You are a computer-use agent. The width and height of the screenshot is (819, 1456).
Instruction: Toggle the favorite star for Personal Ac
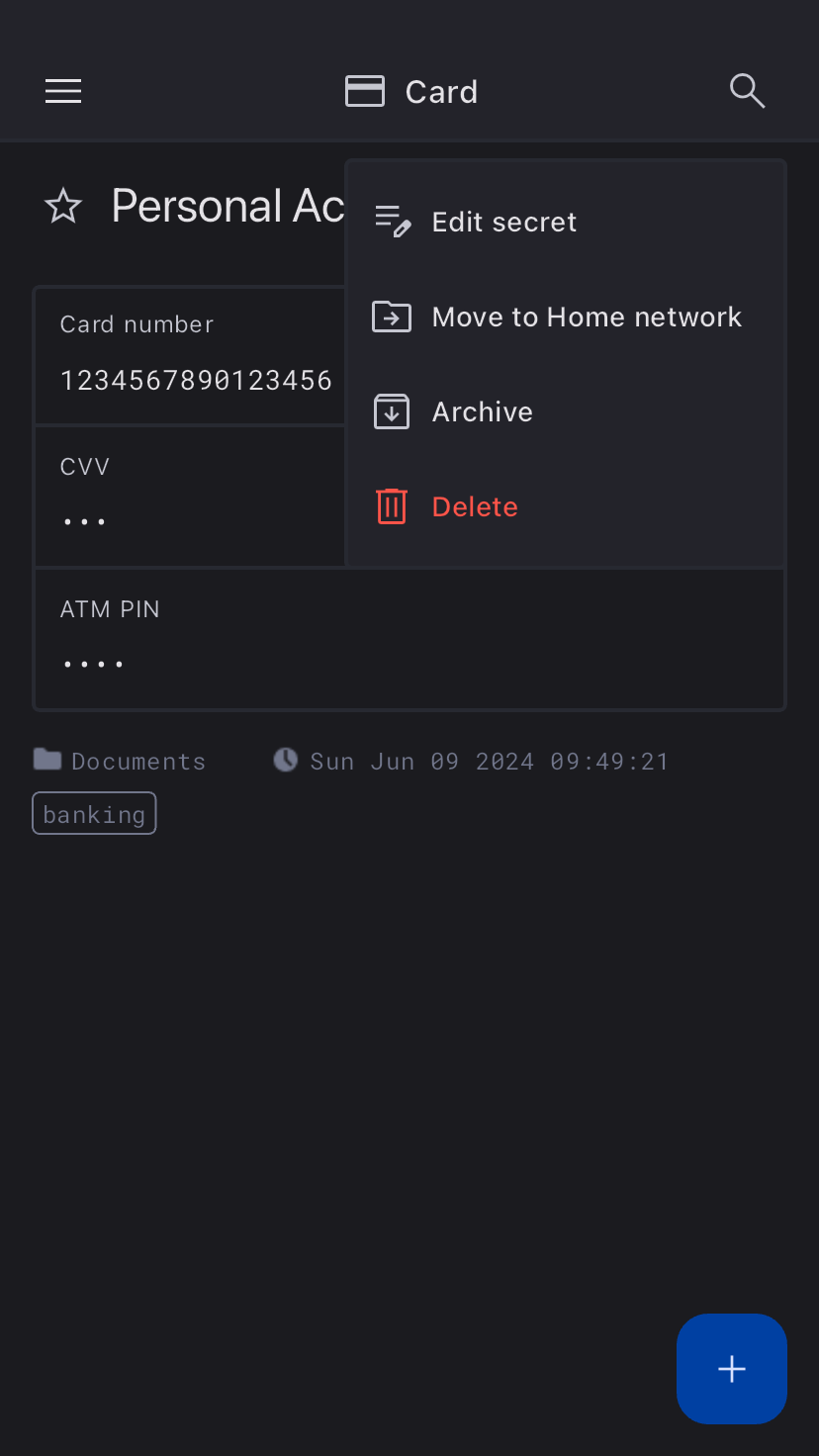point(63,207)
